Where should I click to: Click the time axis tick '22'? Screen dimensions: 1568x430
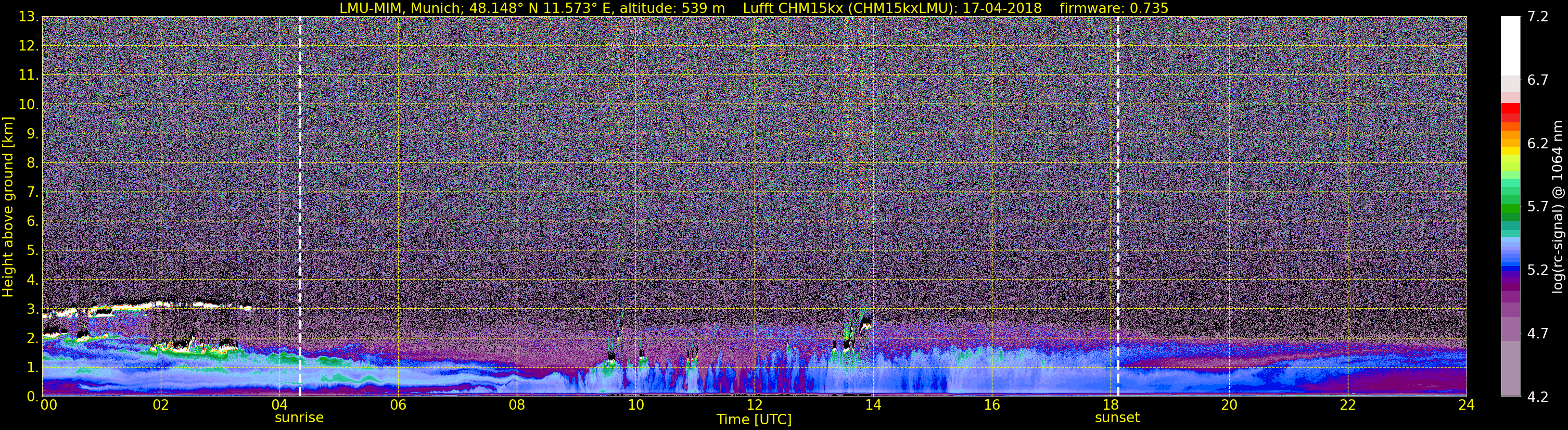pos(1348,406)
